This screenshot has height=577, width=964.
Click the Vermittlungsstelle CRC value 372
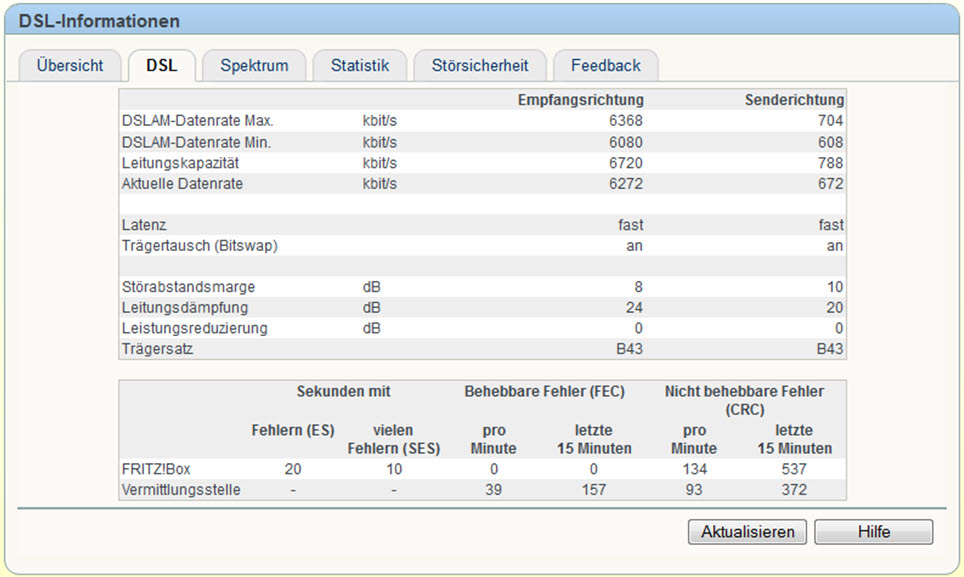[794, 490]
